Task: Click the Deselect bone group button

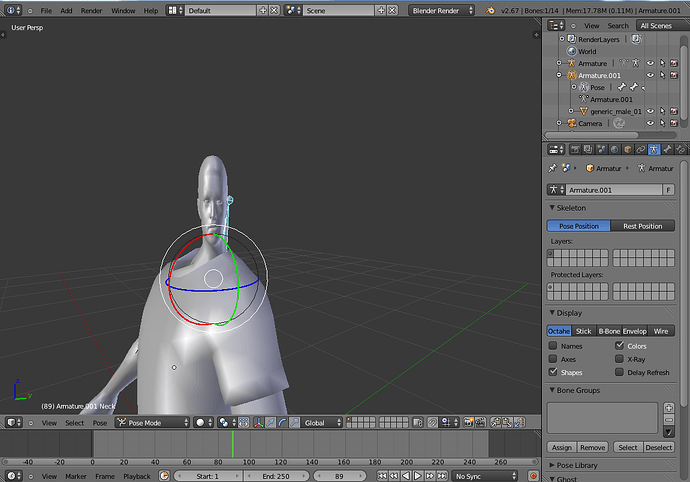Action: point(659,447)
